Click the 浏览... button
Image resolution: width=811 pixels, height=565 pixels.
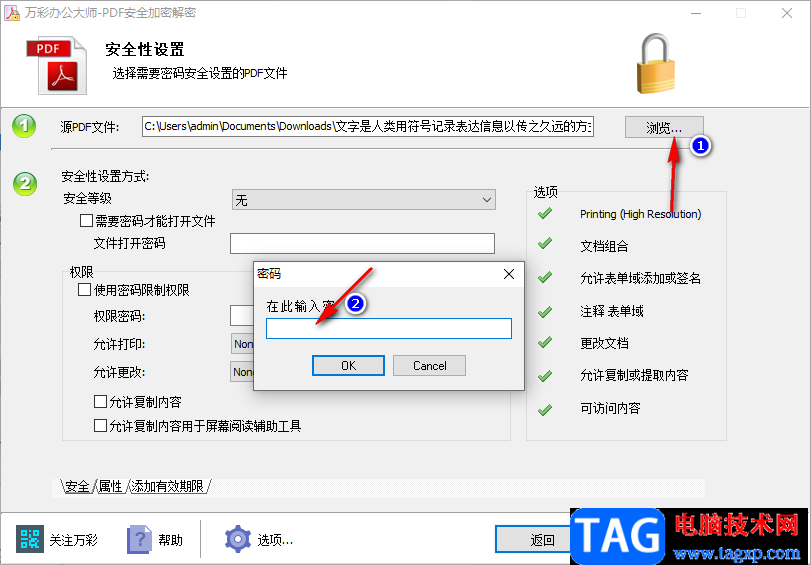click(x=664, y=127)
